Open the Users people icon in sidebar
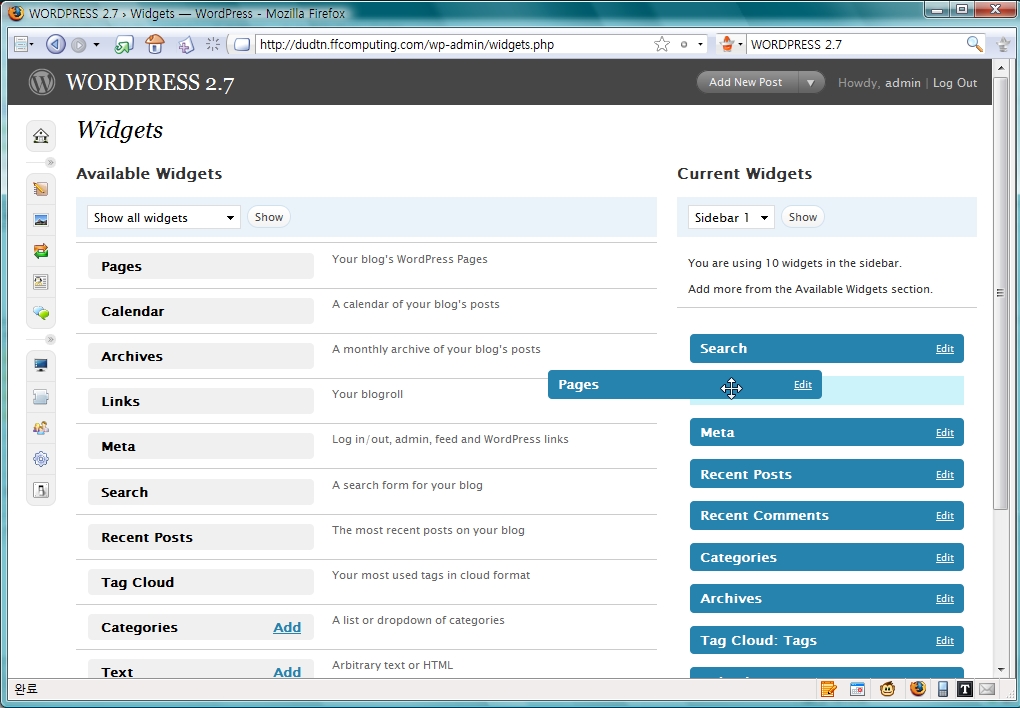Image resolution: width=1020 pixels, height=708 pixels. coord(41,428)
